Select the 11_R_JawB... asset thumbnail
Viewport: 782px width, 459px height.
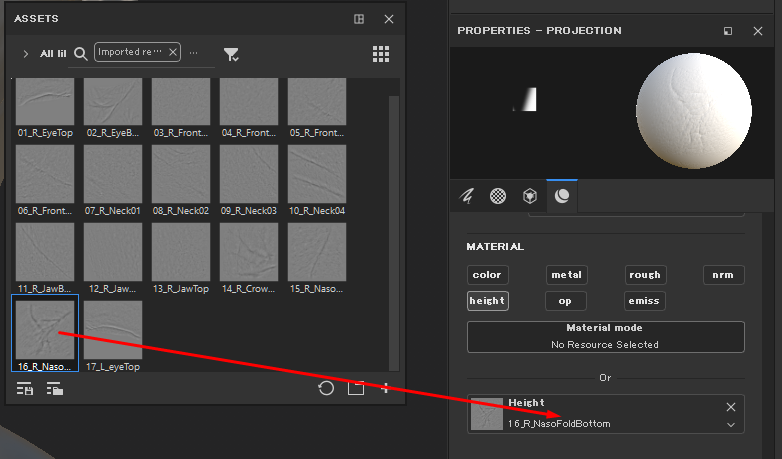pyautogui.click(x=45, y=252)
